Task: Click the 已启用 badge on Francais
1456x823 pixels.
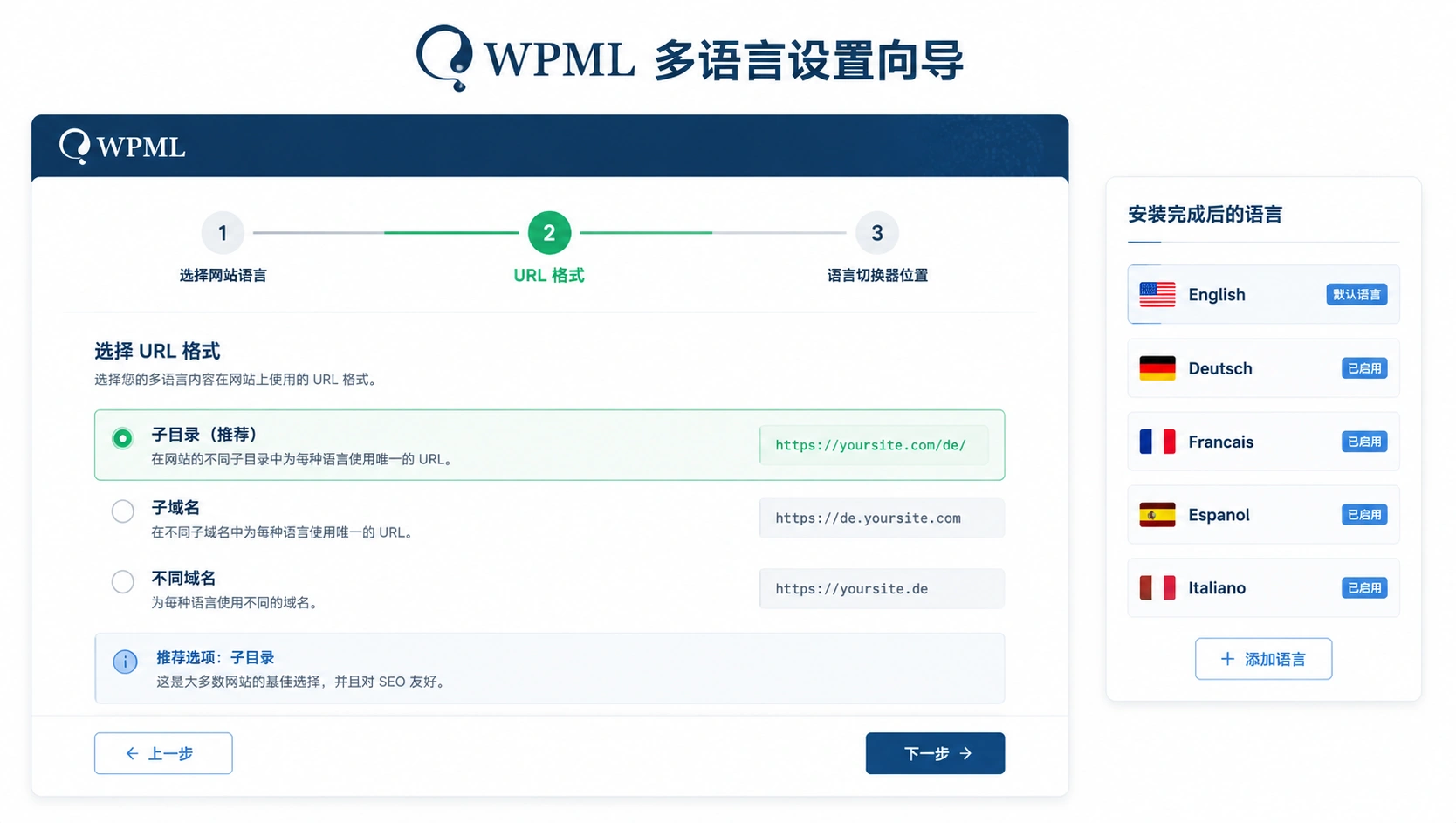Action: [x=1364, y=442]
